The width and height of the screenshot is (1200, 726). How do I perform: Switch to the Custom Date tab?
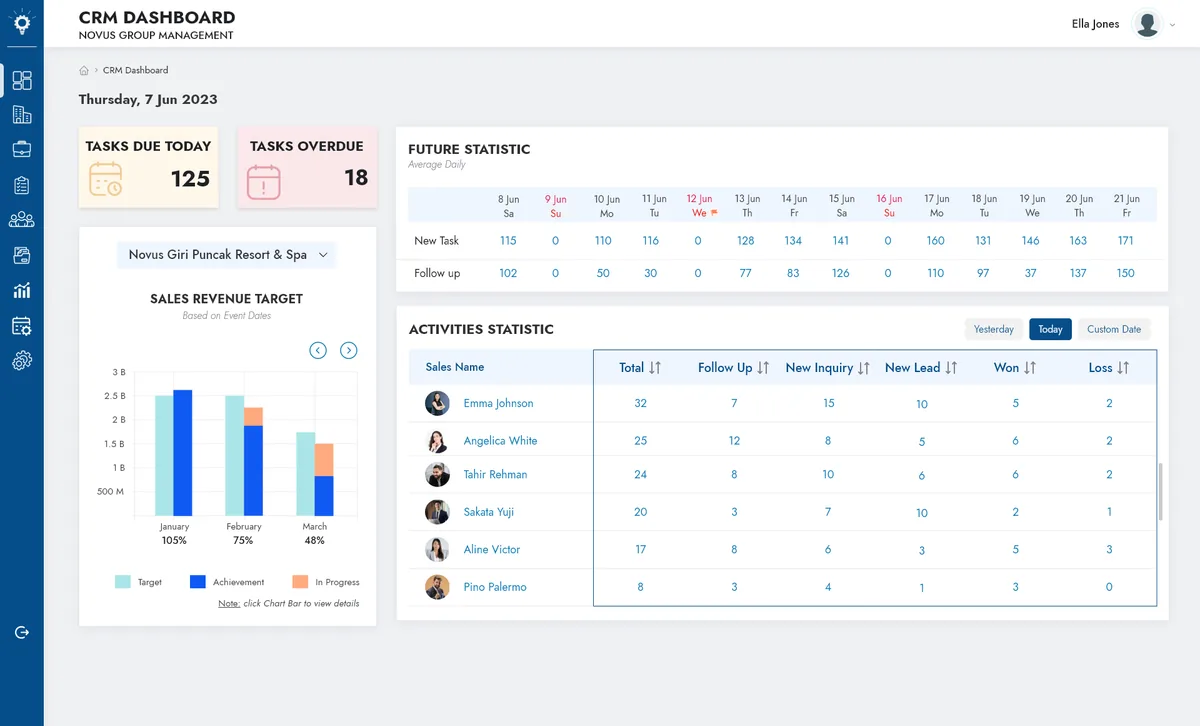click(x=1114, y=329)
